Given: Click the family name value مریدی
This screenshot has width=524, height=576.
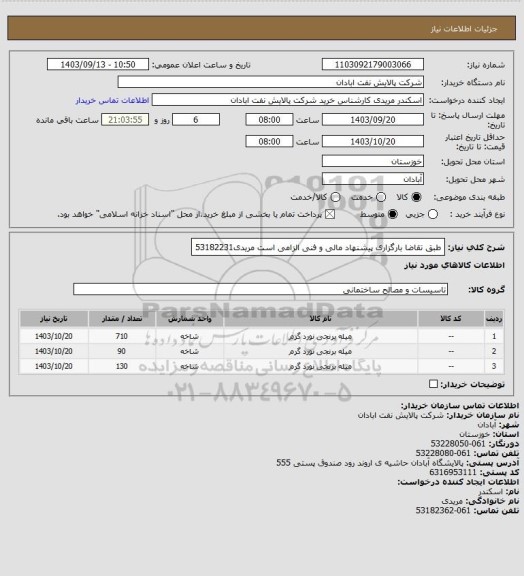Looking at the screenshot, I should pyautogui.click(x=452, y=501).
